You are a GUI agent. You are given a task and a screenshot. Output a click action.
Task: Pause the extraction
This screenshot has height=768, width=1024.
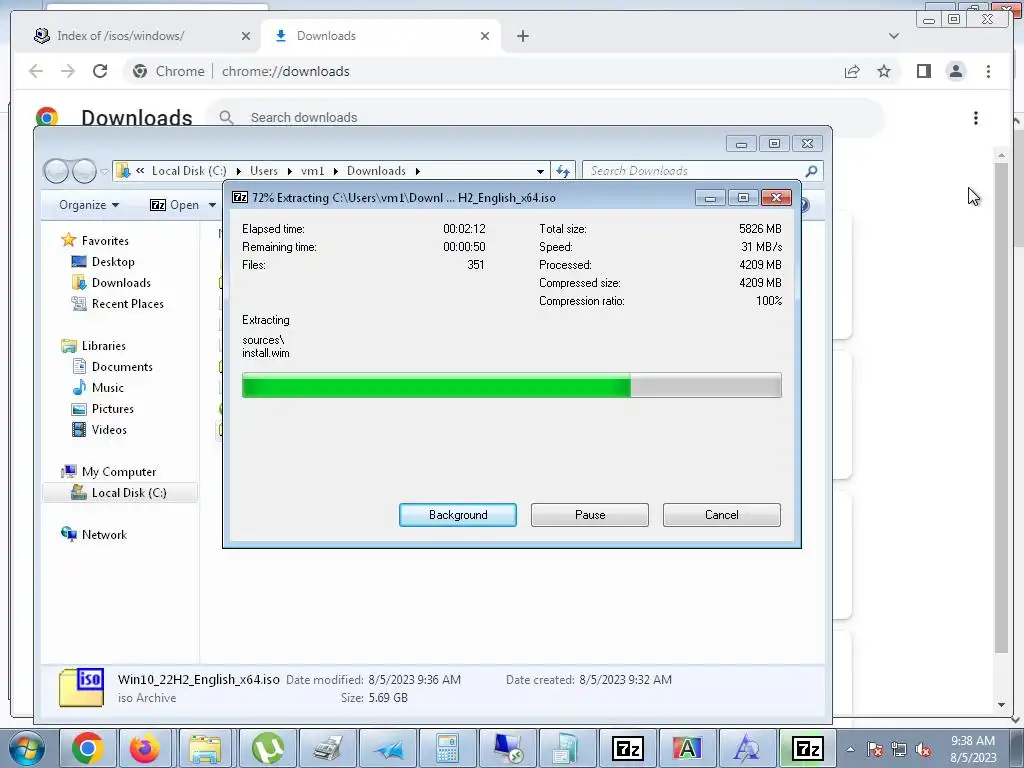[590, 515]
